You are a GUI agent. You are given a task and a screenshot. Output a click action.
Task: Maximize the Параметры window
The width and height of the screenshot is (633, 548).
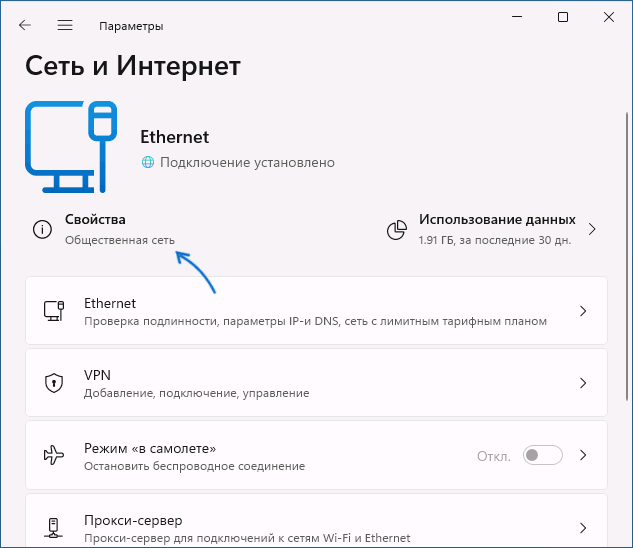coord(563,17)
